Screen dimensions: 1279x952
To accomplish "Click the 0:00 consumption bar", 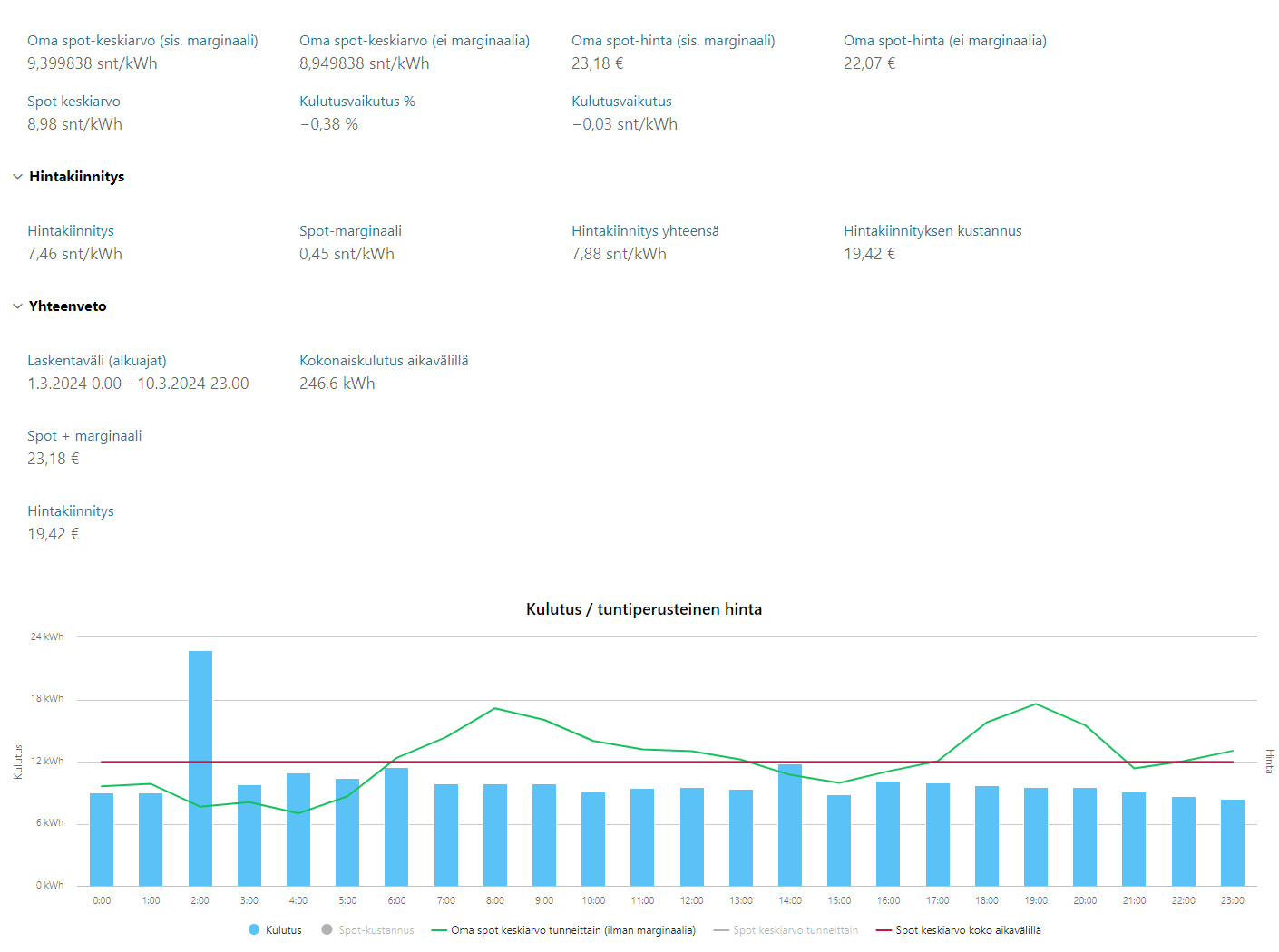I will click(x=102, y=839).
